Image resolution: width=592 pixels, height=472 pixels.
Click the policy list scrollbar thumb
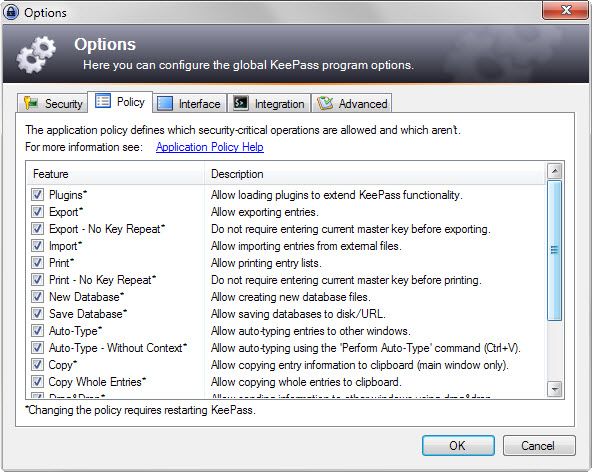(554, 250)
